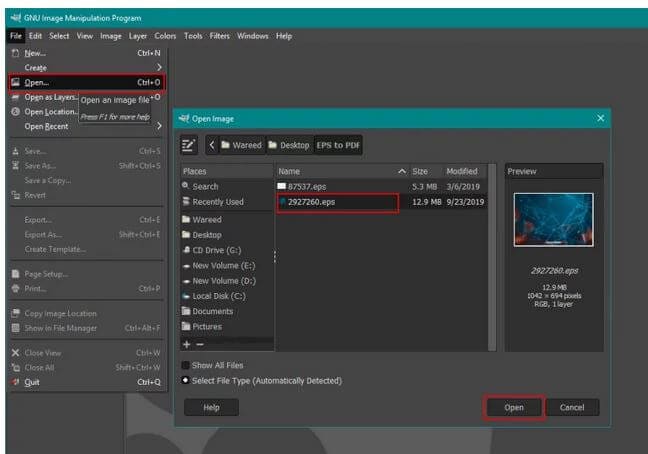The image size is (648, 454).
Task: Click the Open as Layers icon
Action: click(15, 97)
